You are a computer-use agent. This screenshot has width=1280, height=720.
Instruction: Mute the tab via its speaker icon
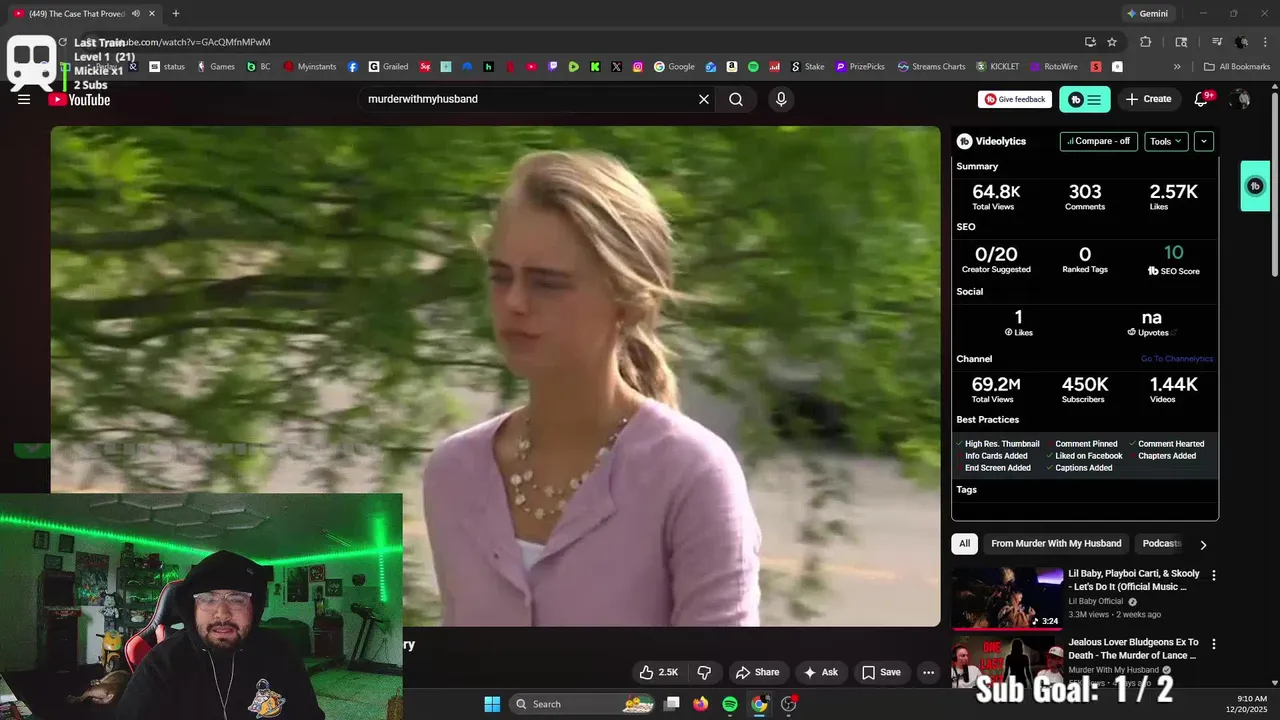point(135,14)
